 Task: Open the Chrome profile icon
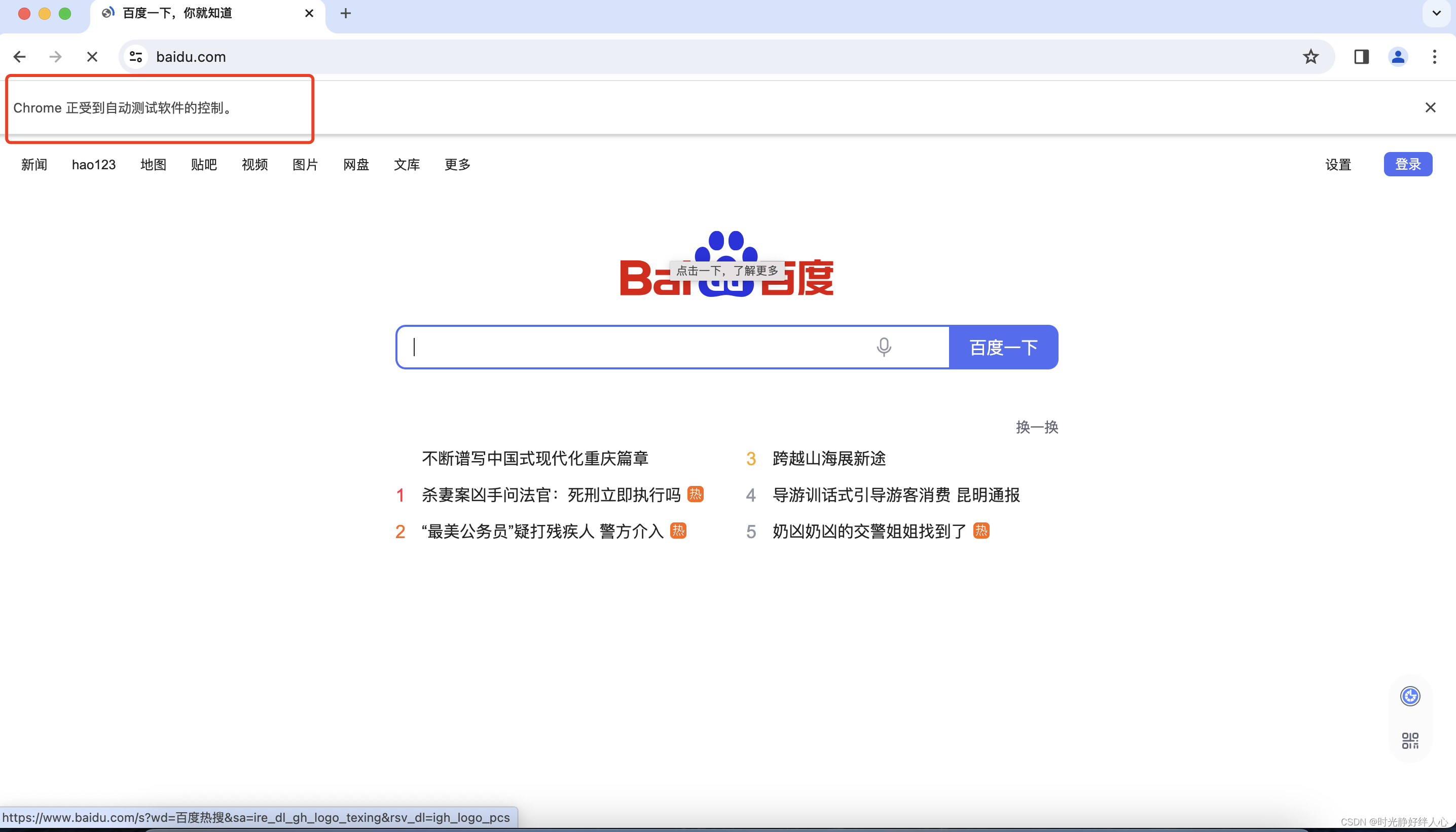coord(1398,57)
